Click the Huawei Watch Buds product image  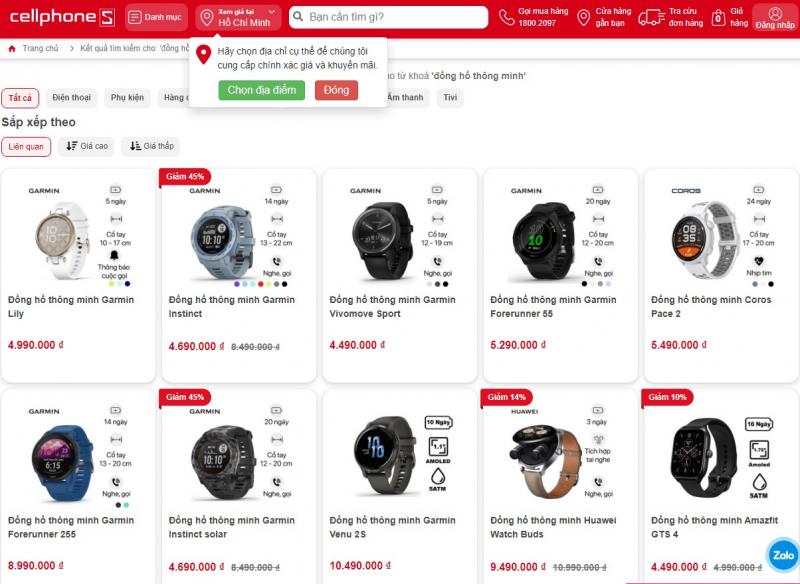[546, 462]
